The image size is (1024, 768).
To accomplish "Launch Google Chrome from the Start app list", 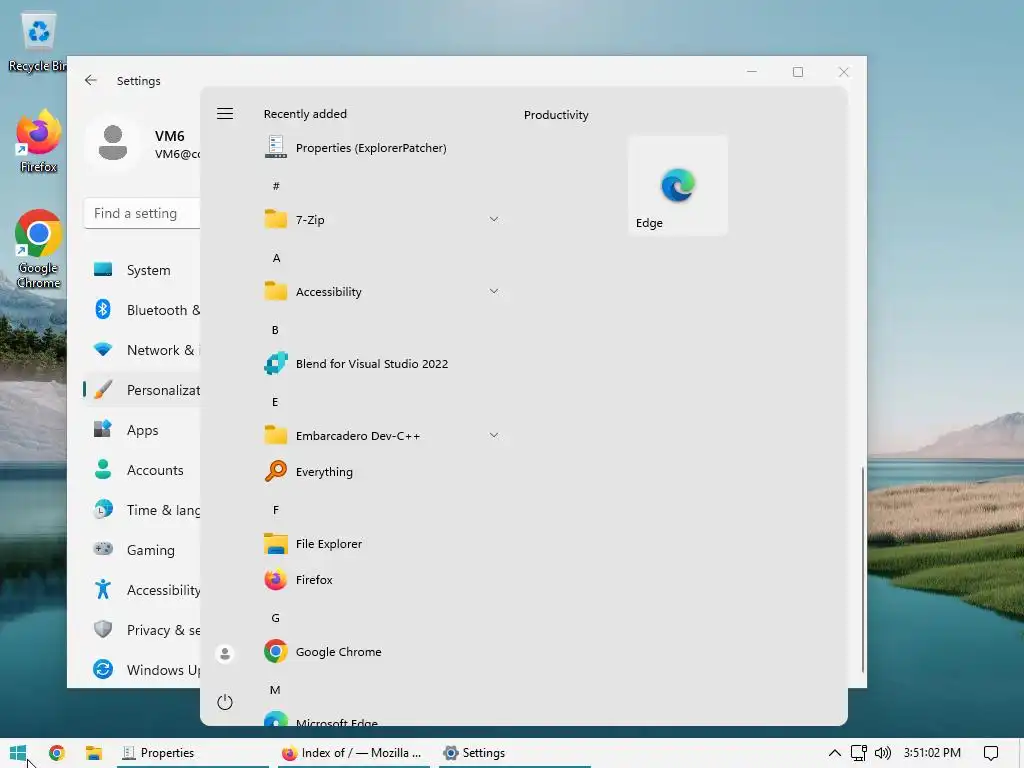I will 383,652.
